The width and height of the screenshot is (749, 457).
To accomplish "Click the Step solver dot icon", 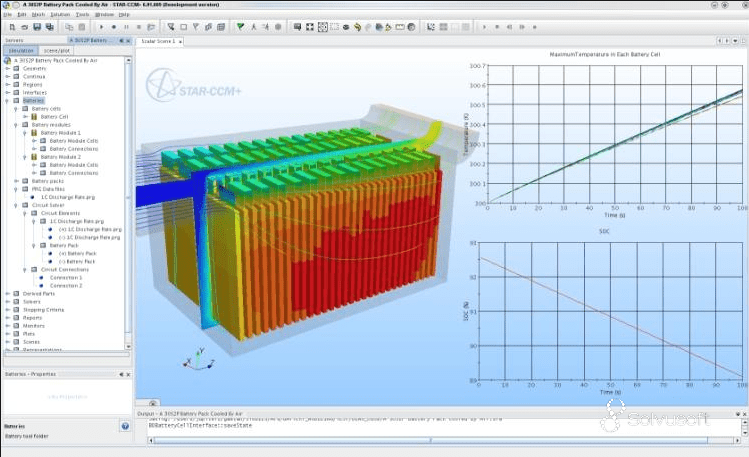I will coord(114,27).
